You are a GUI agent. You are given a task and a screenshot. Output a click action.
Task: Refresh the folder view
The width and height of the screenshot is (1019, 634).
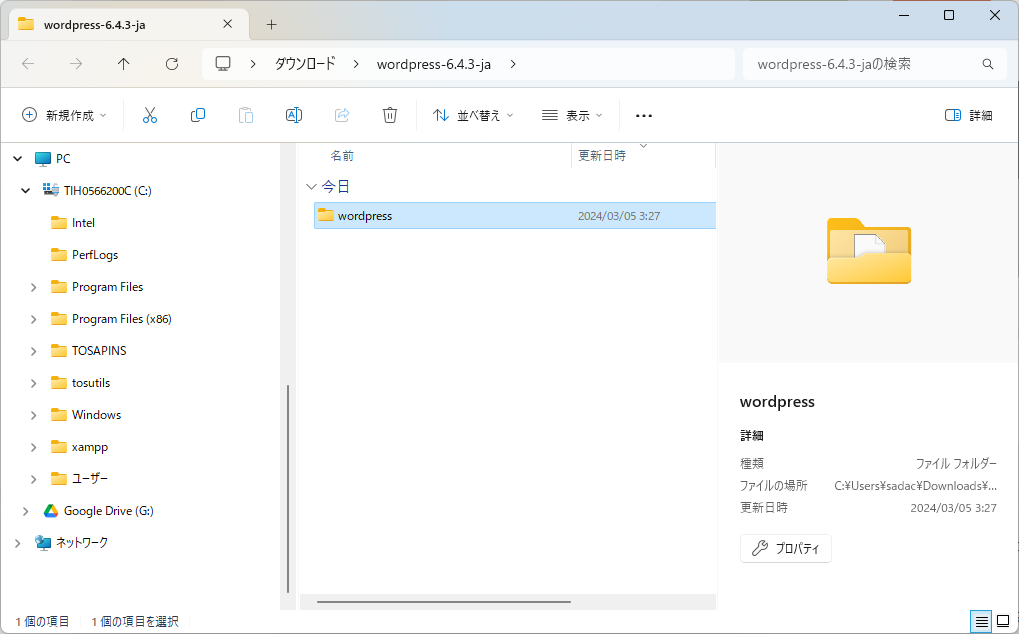coord(172,64)
